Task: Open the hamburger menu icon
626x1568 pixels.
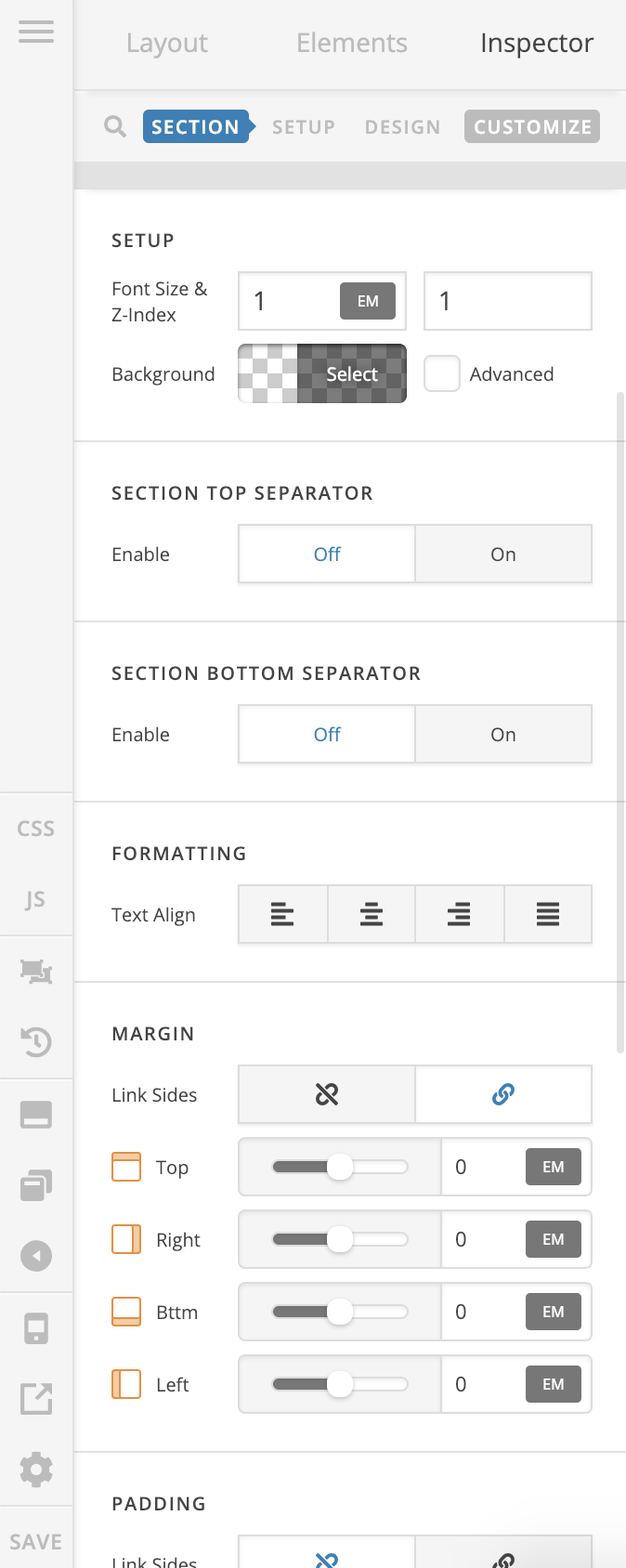Action: coord(36,32)
